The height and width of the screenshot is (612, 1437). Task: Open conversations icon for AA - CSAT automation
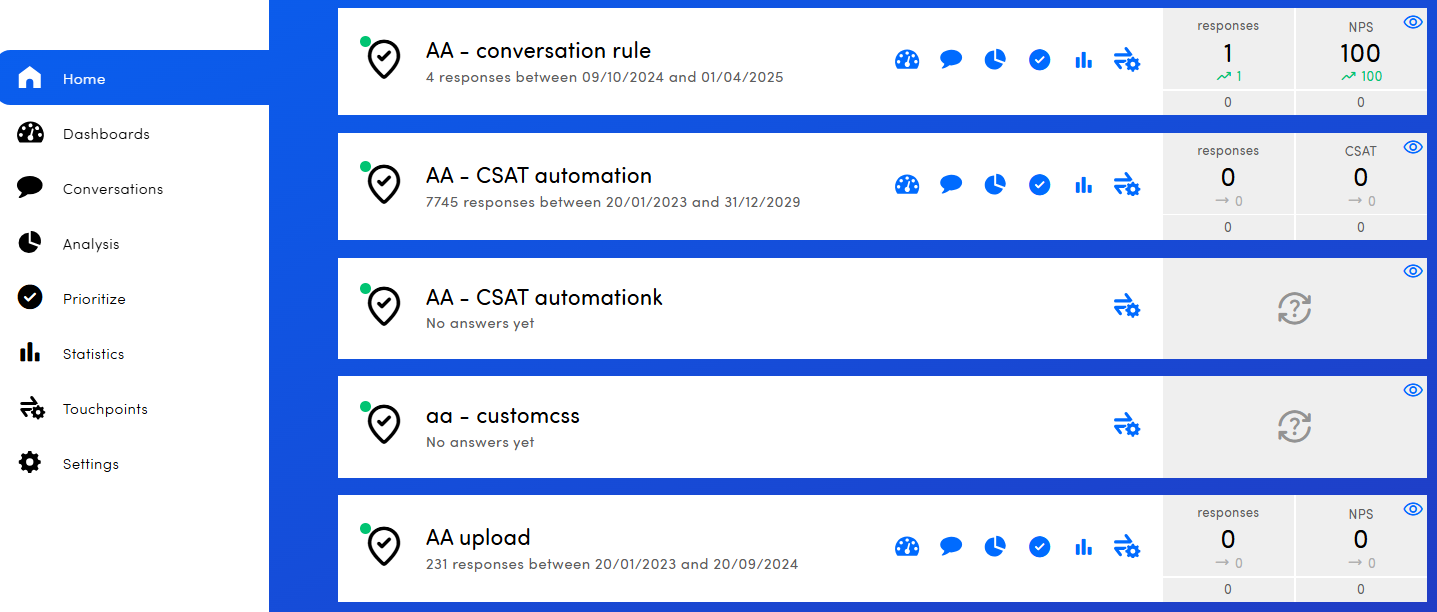tap(951, 185)
